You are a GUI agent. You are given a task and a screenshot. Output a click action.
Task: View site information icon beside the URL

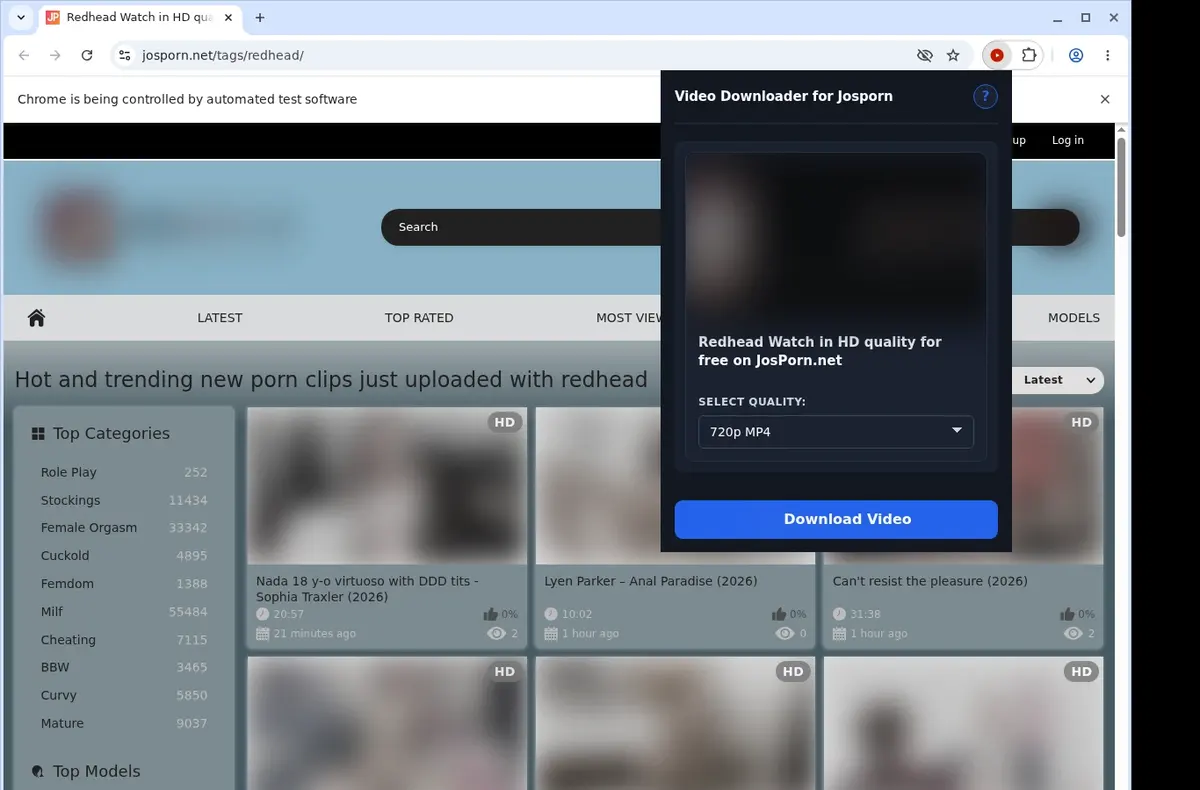[124, 56]
